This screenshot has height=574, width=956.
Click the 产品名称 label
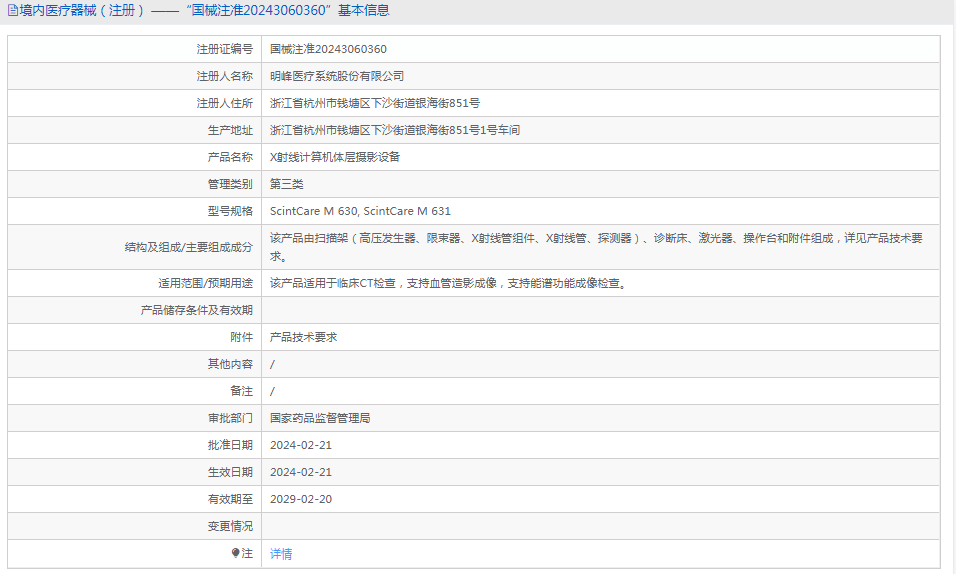coord(230,157)
